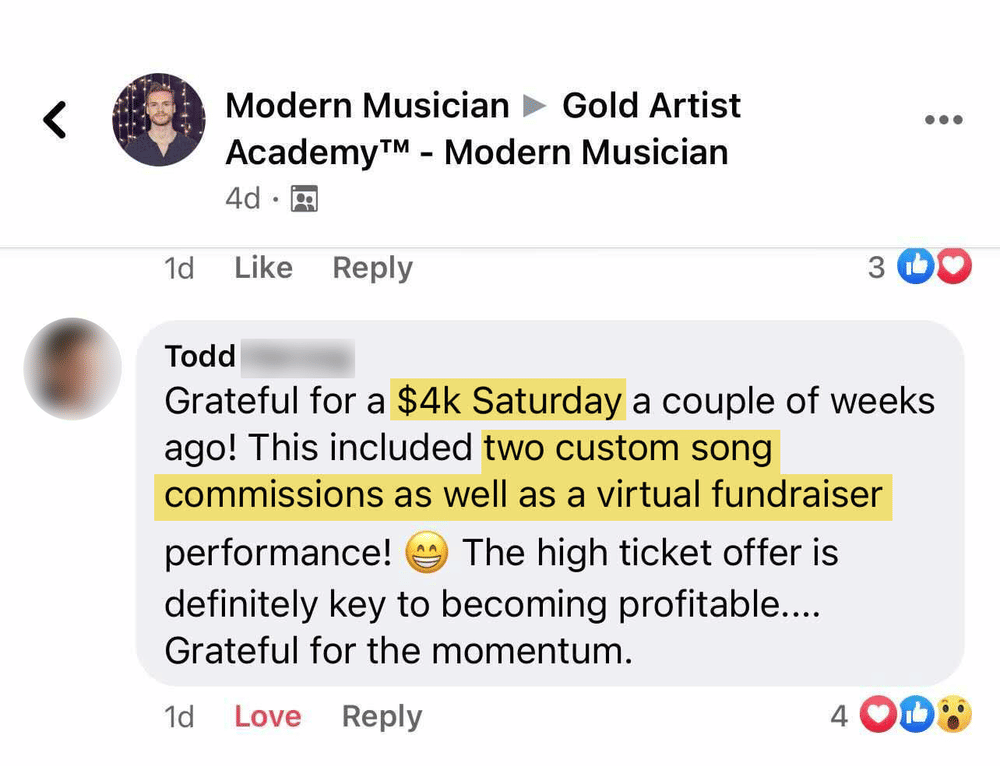Open the Modern Musician page name link
The image size is (1000, 766).
[367, 106]
